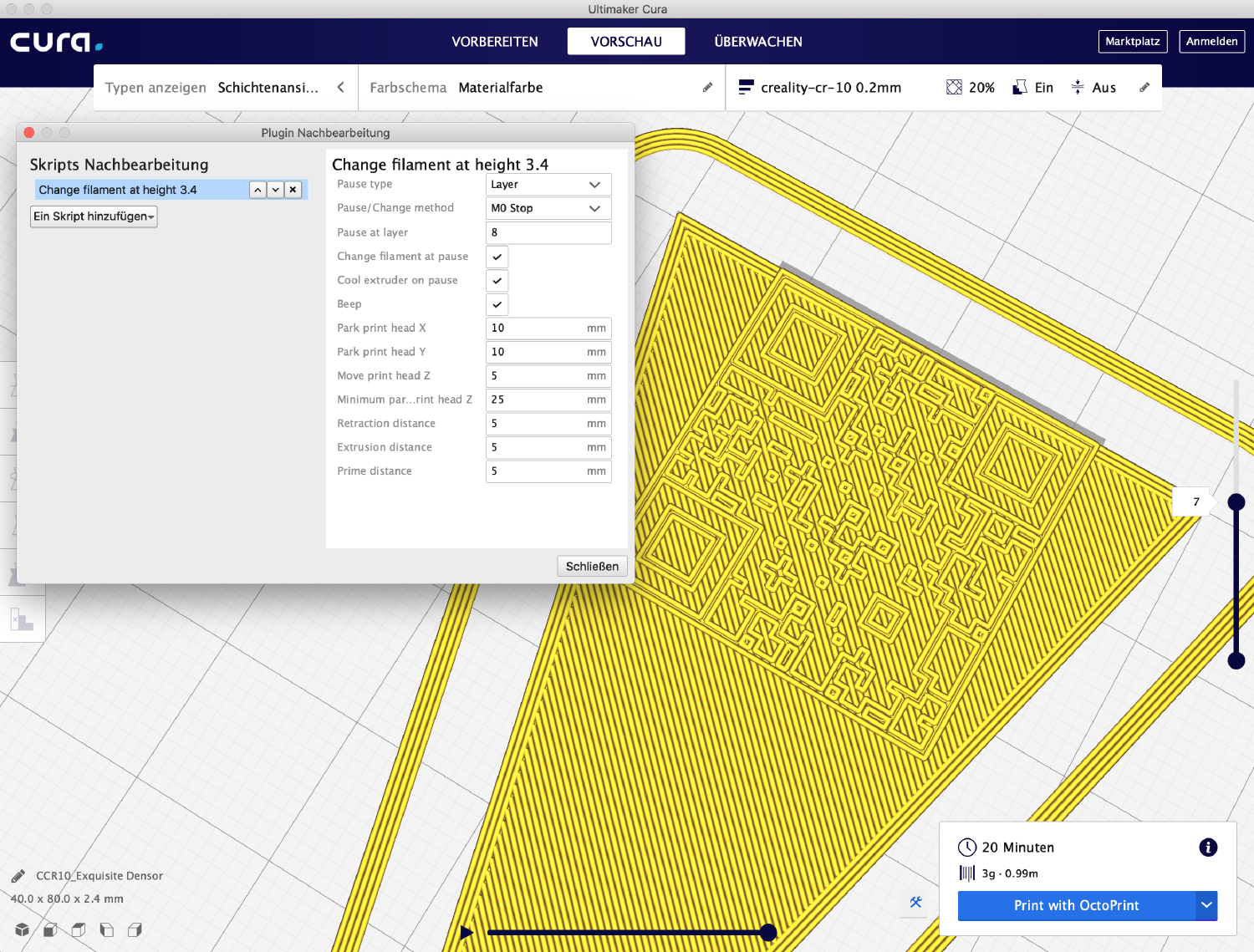The height and width of the screenshot is (952, 1254).
Task: Edit print settings with the right pencil icon
Action: pos(1144,87)
